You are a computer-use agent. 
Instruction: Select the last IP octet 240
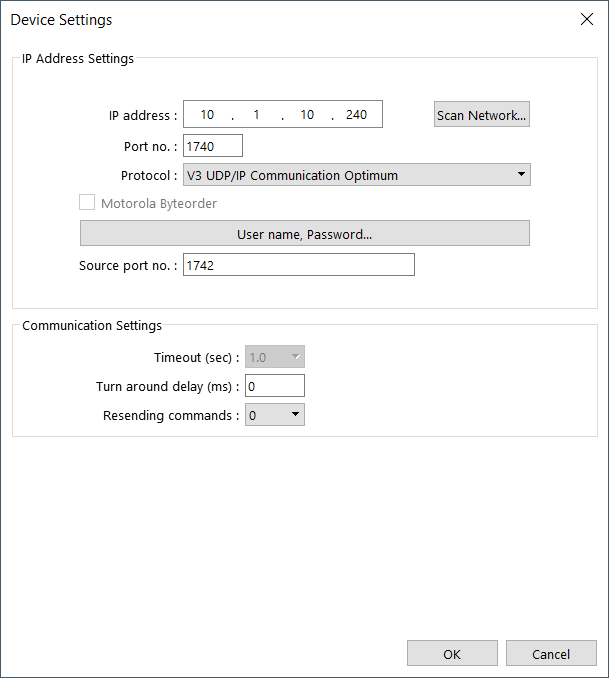click(x=356, y=115)
